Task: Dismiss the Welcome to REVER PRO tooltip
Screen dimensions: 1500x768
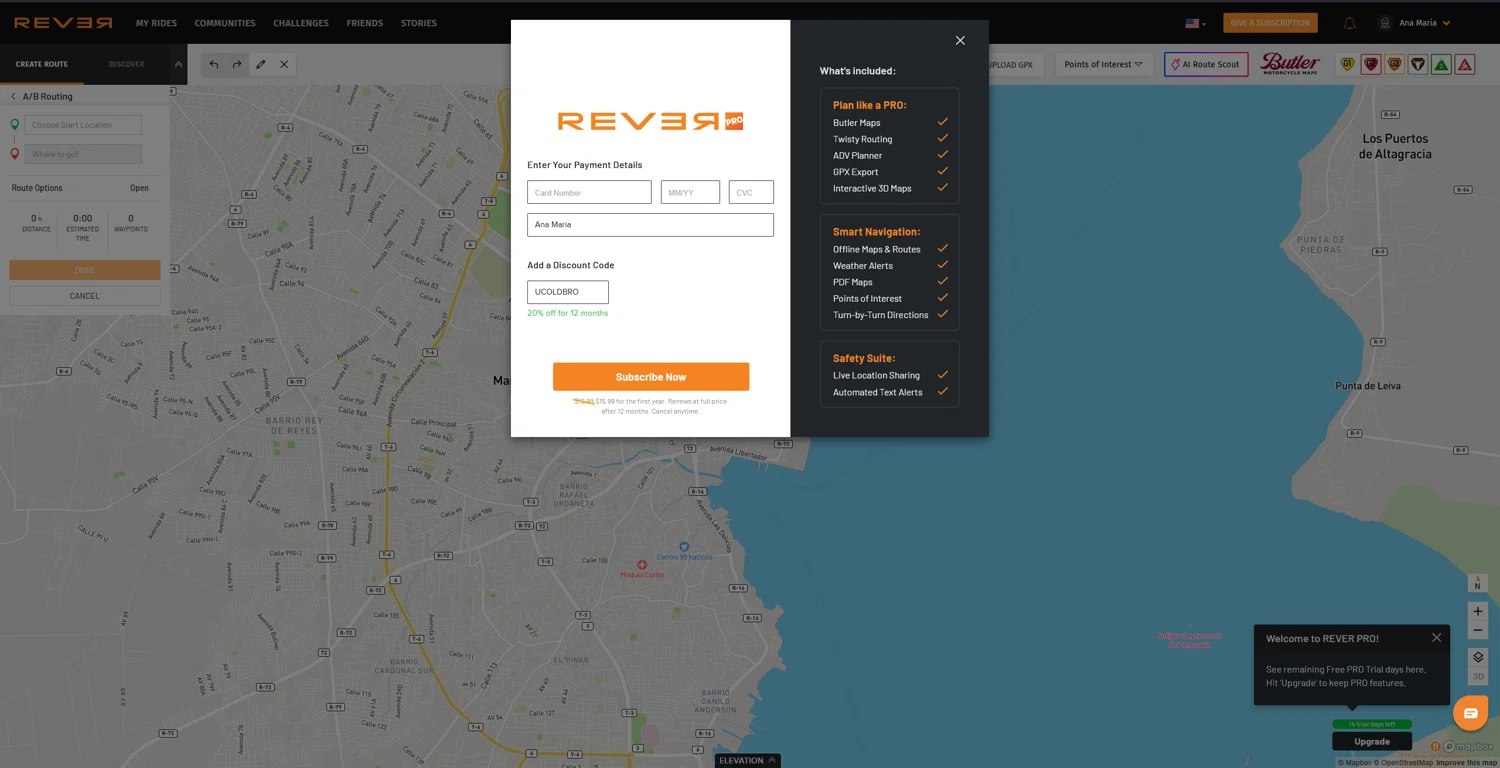Action: click(x=1436, y=638)
